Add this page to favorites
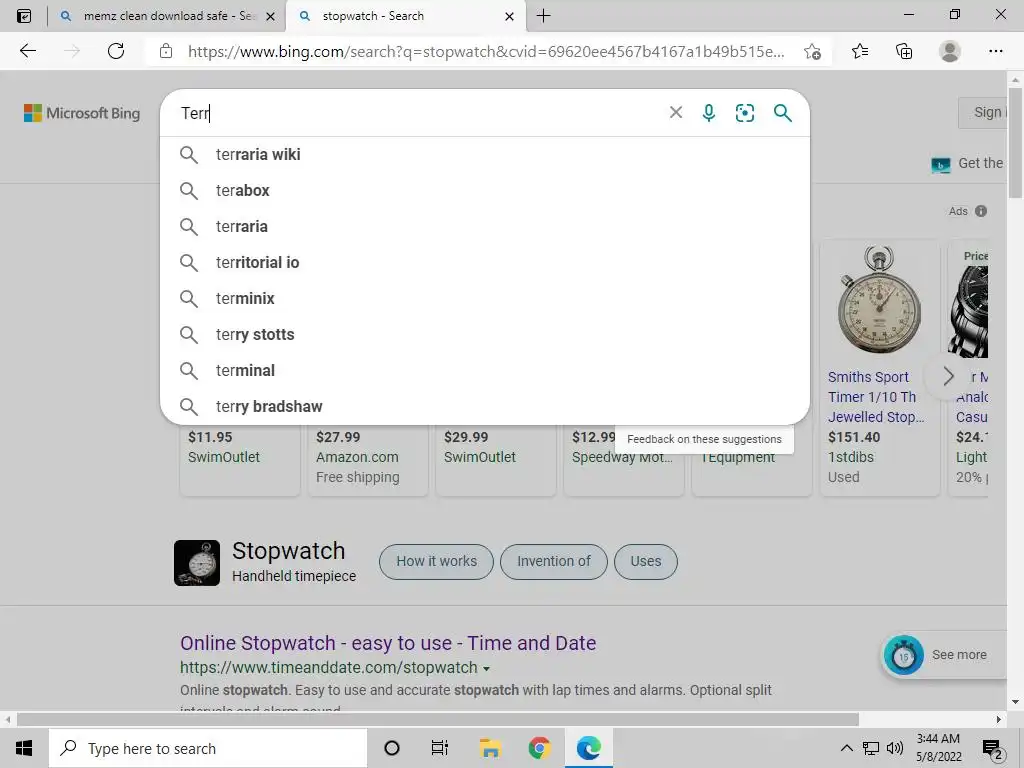Screen dimensions: 1024x768 812,51
